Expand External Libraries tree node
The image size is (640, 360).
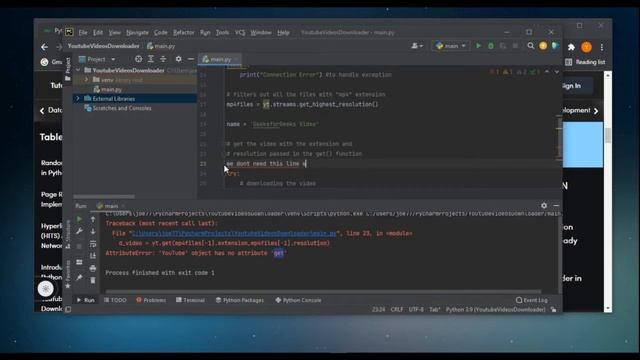(78, 98)
